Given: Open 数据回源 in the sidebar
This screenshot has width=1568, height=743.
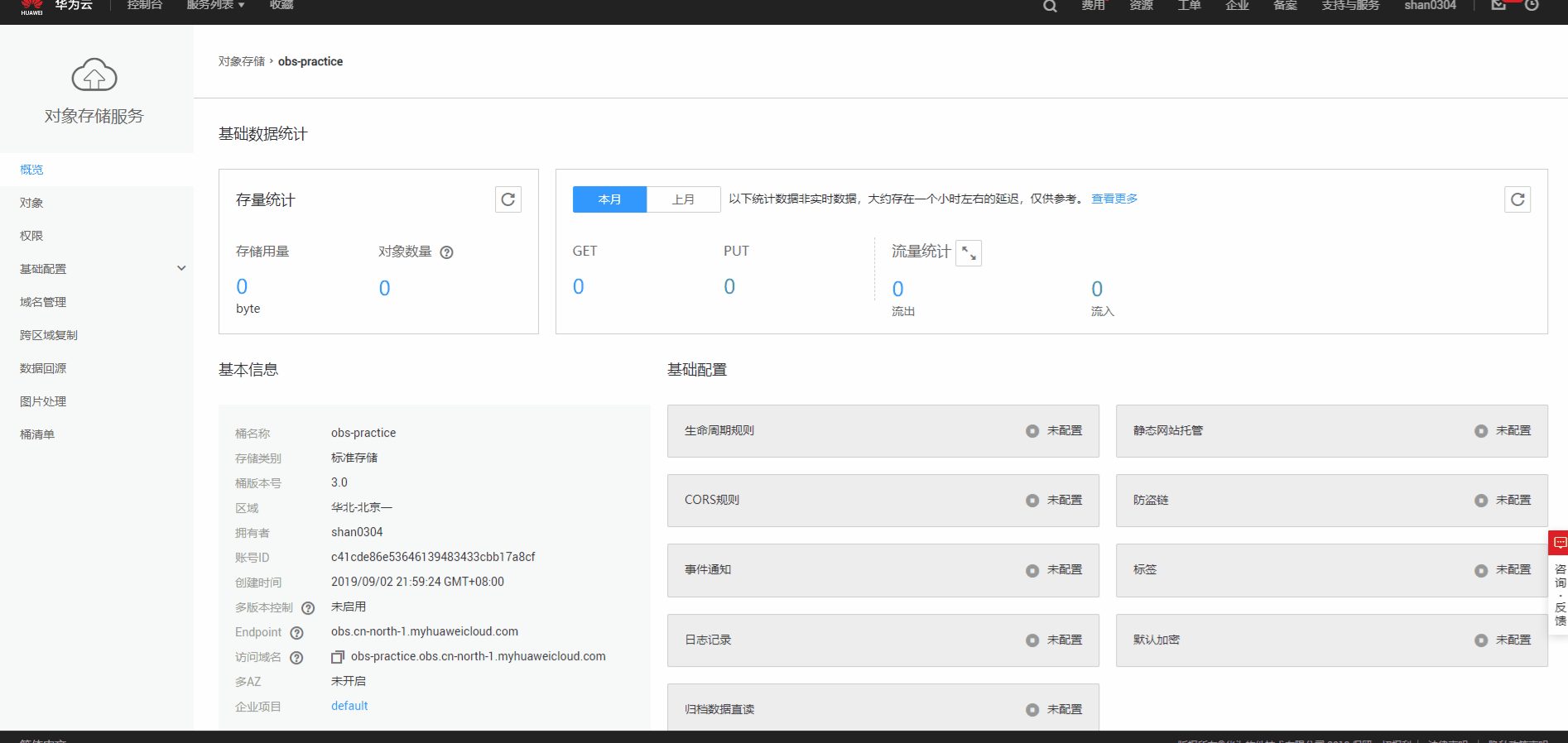Looking at the screenshot, I should tap(97, 368).
